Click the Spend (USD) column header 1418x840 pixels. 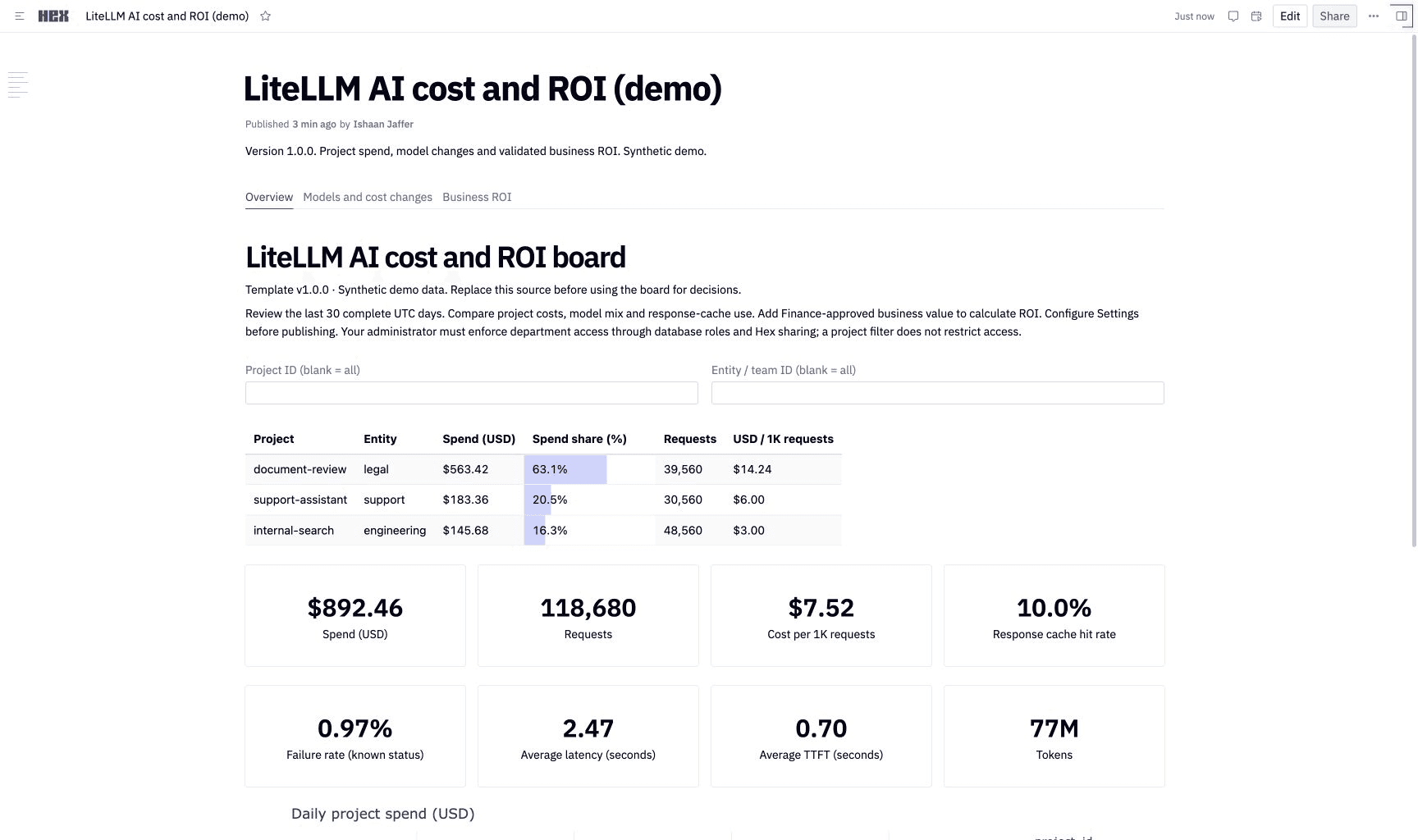click(x=479, y=439)
